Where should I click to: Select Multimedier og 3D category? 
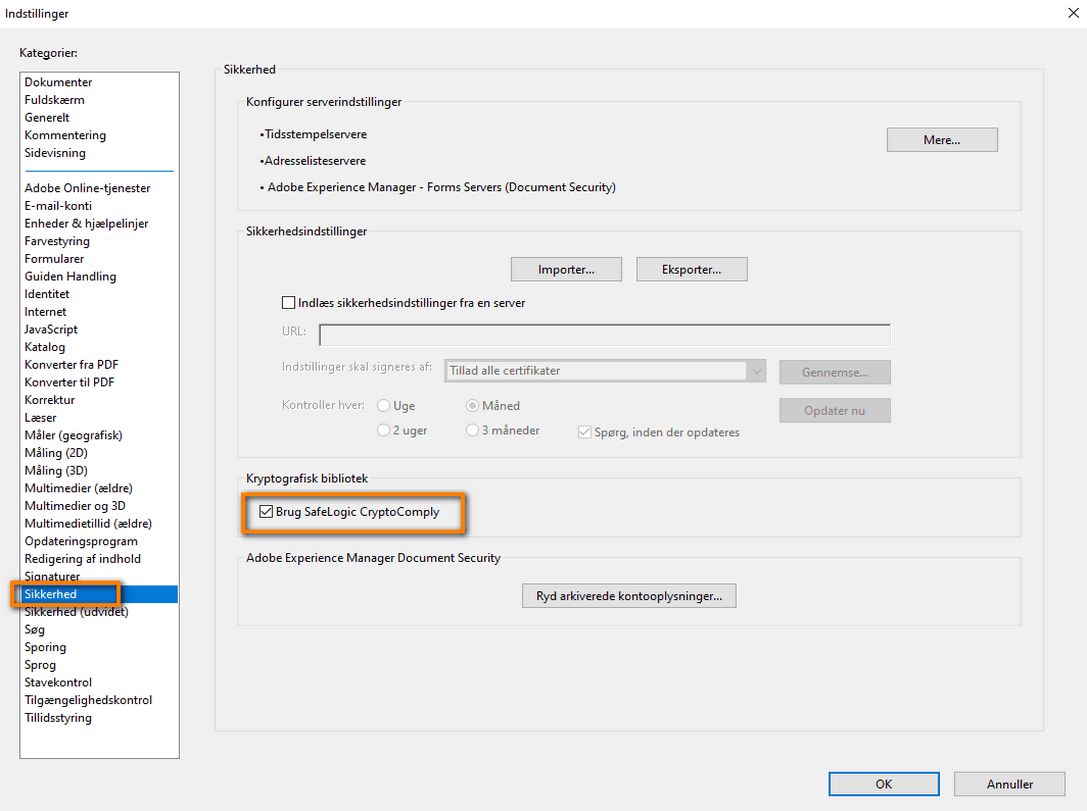click(x=75, y=506)
